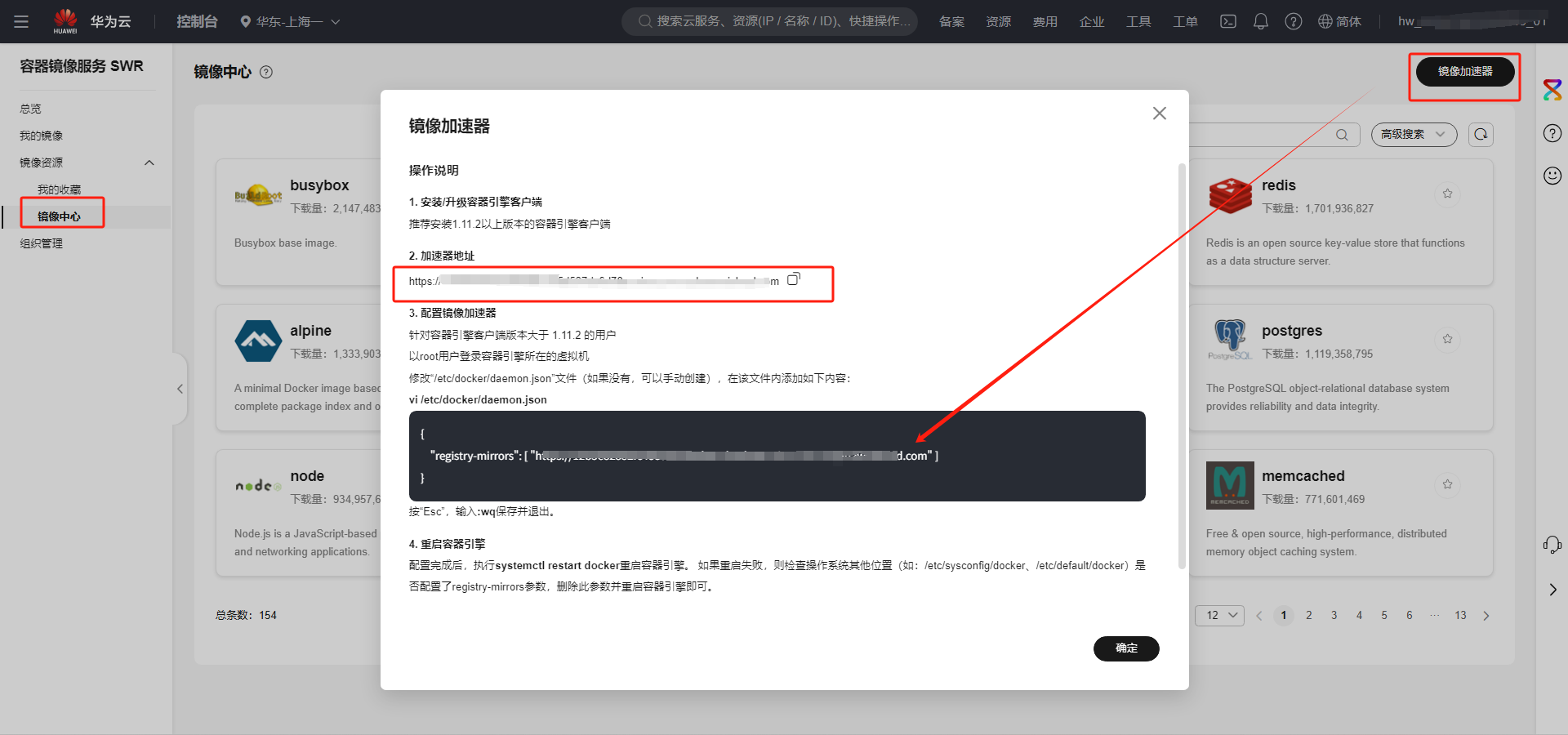Select 镜像中心 in the sidebar
The height and width of the screenshot is (735, 1568).
[60, 216]
